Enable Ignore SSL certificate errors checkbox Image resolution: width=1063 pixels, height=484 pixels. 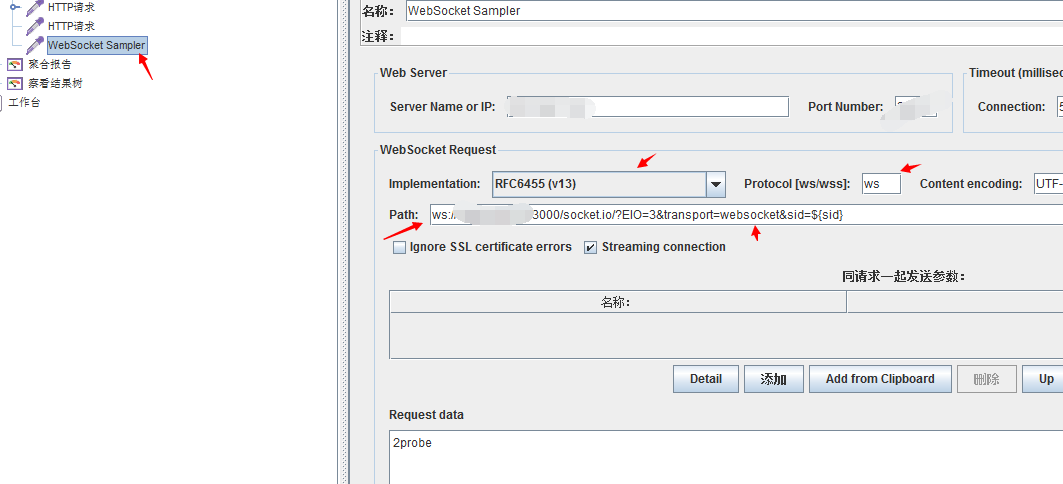[x=400, y=247]
